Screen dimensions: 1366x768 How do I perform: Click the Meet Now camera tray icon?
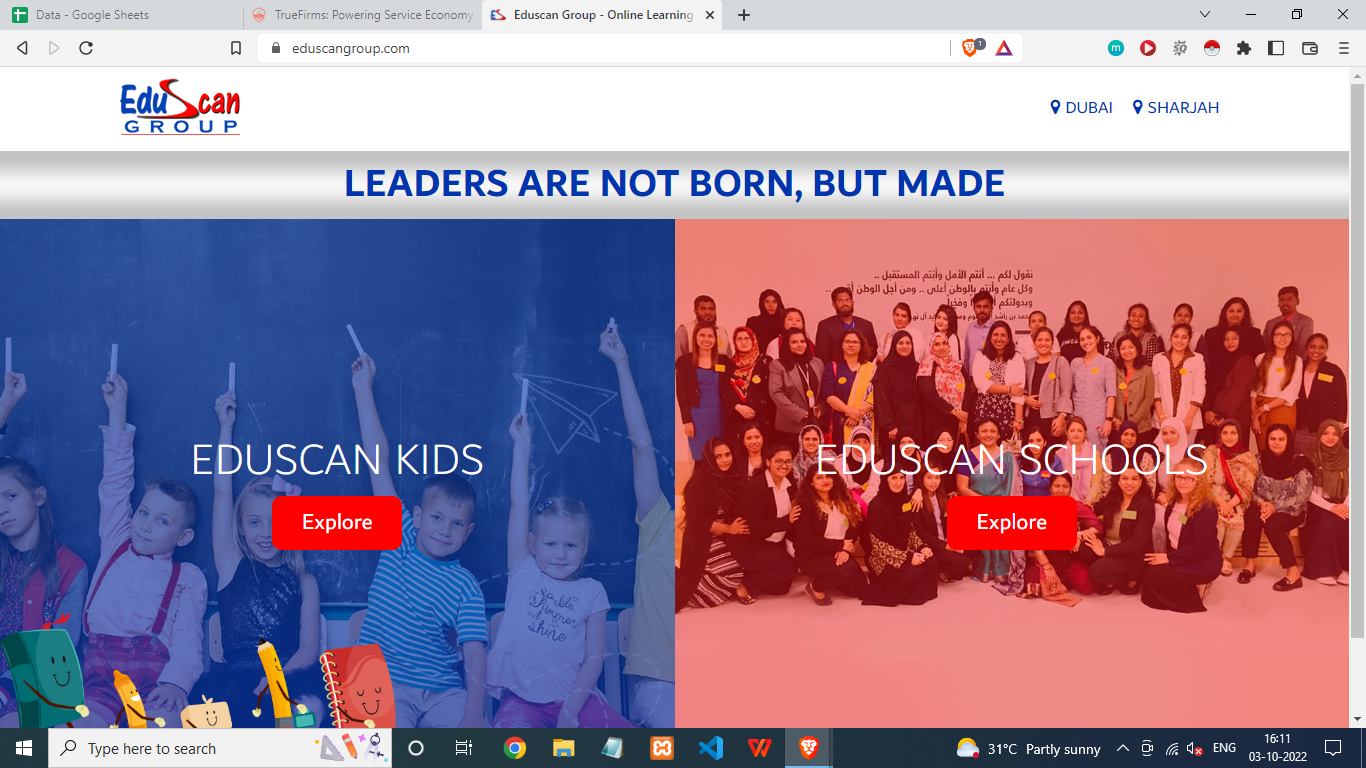pos(1148,748)
